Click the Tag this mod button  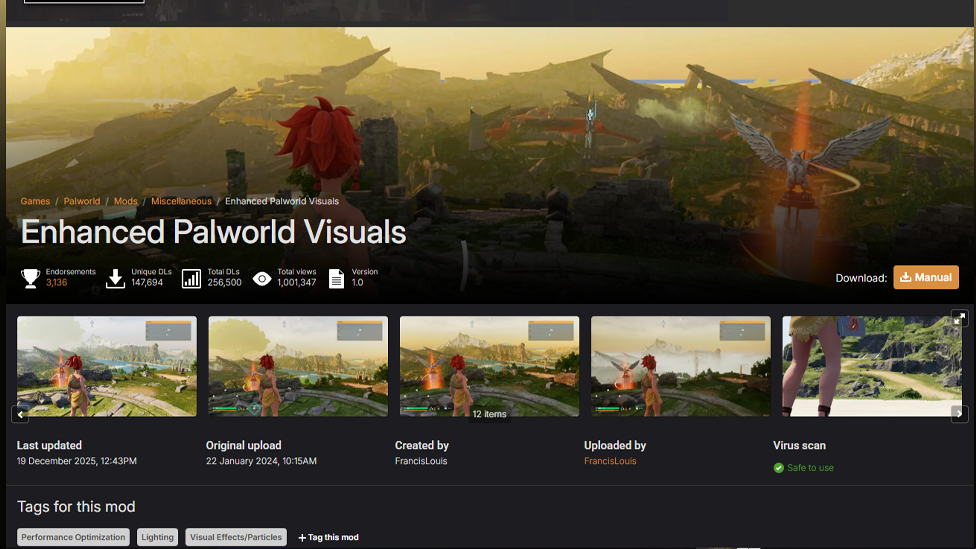click(x=328, y=537)
